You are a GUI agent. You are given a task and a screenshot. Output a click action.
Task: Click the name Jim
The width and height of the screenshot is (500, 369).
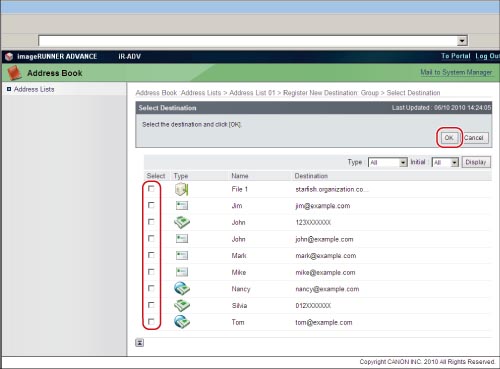coord(237,206)
